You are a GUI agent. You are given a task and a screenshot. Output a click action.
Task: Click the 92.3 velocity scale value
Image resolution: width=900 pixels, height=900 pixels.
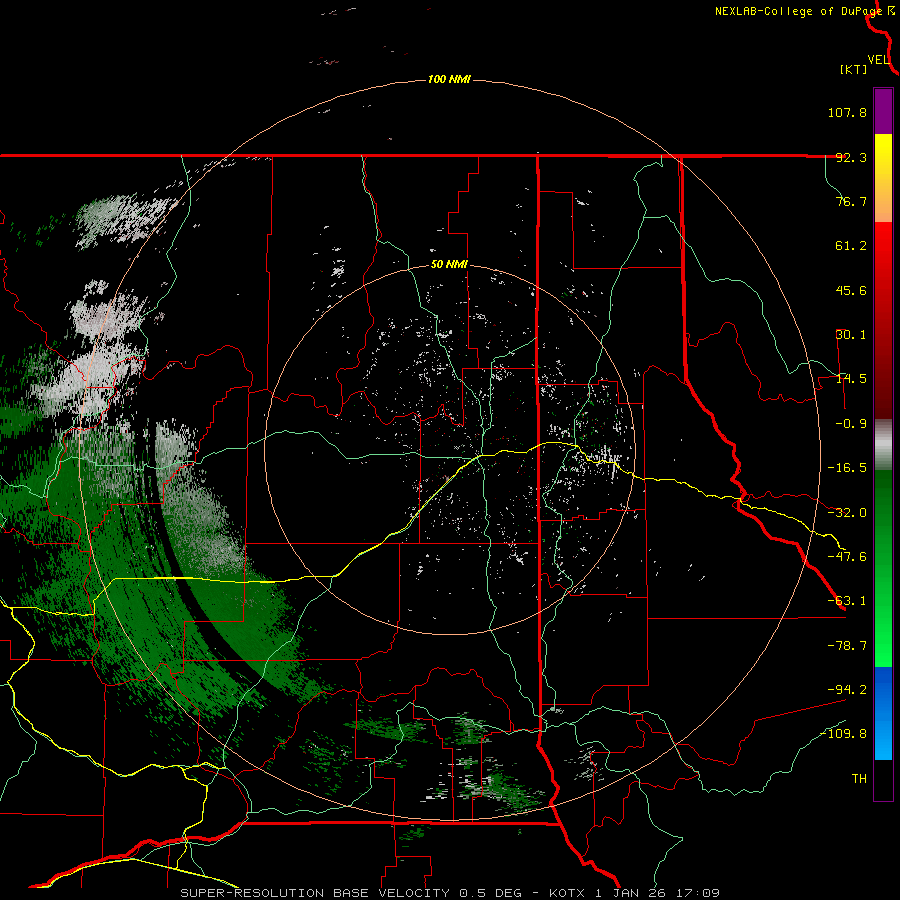851,157
